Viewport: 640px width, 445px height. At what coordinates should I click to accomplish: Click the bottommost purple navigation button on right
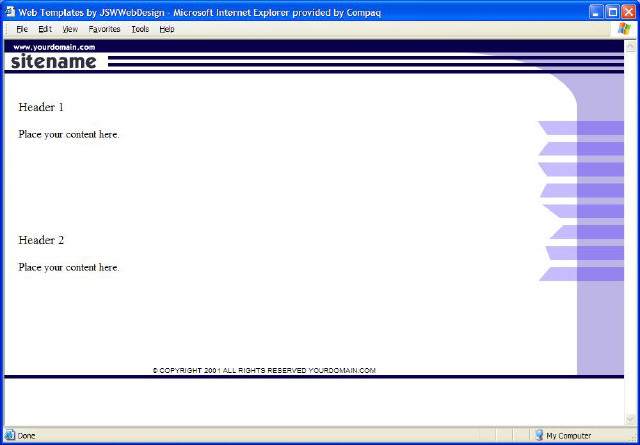pyautogui.click(x=580, y=274)
